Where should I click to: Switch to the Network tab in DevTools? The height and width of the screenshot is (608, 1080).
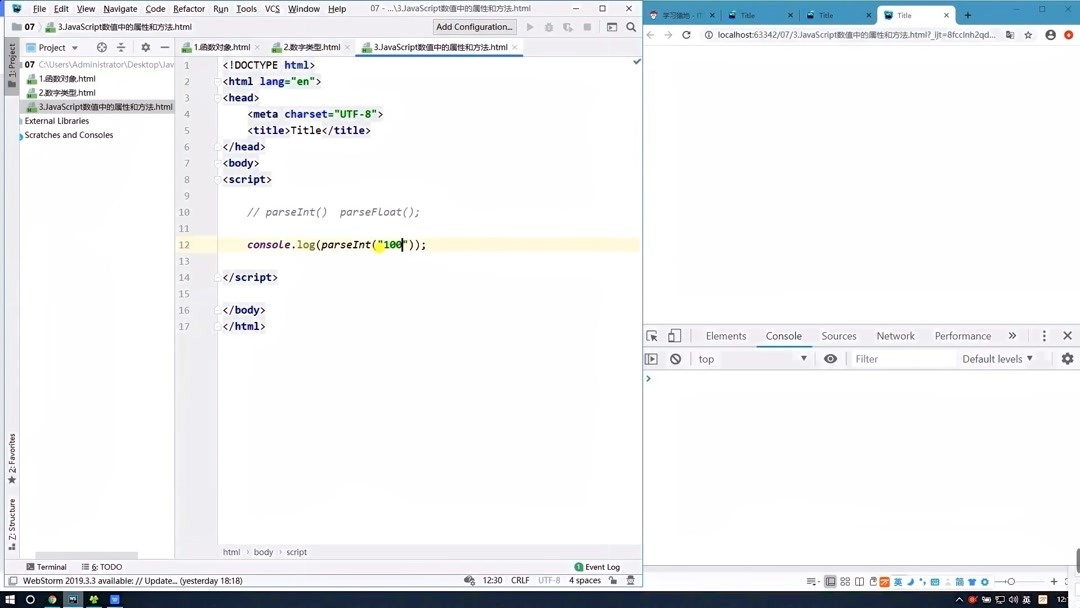coord(895,336)
